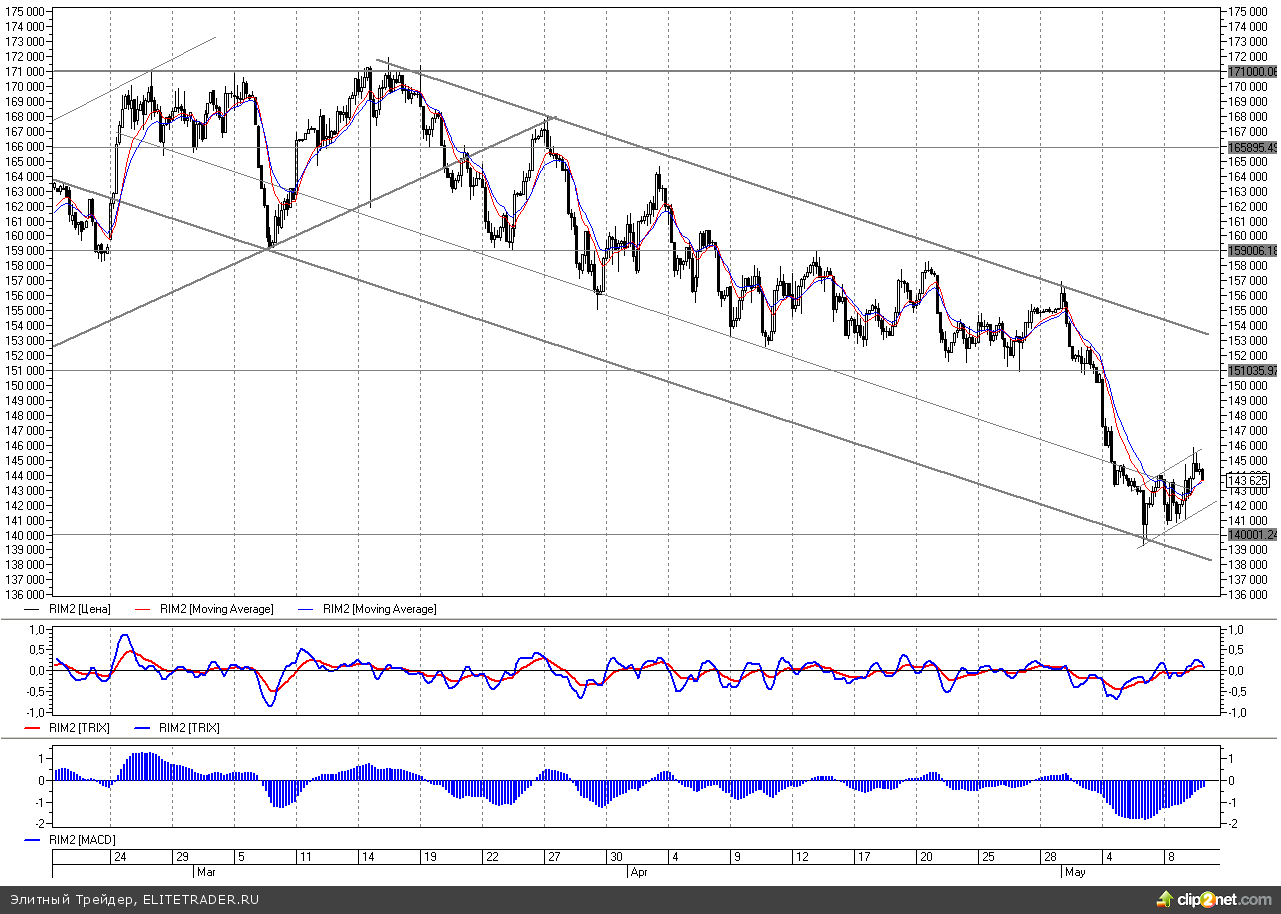Select the 165895.49 level label on price axis

[x=1253, y=147]
